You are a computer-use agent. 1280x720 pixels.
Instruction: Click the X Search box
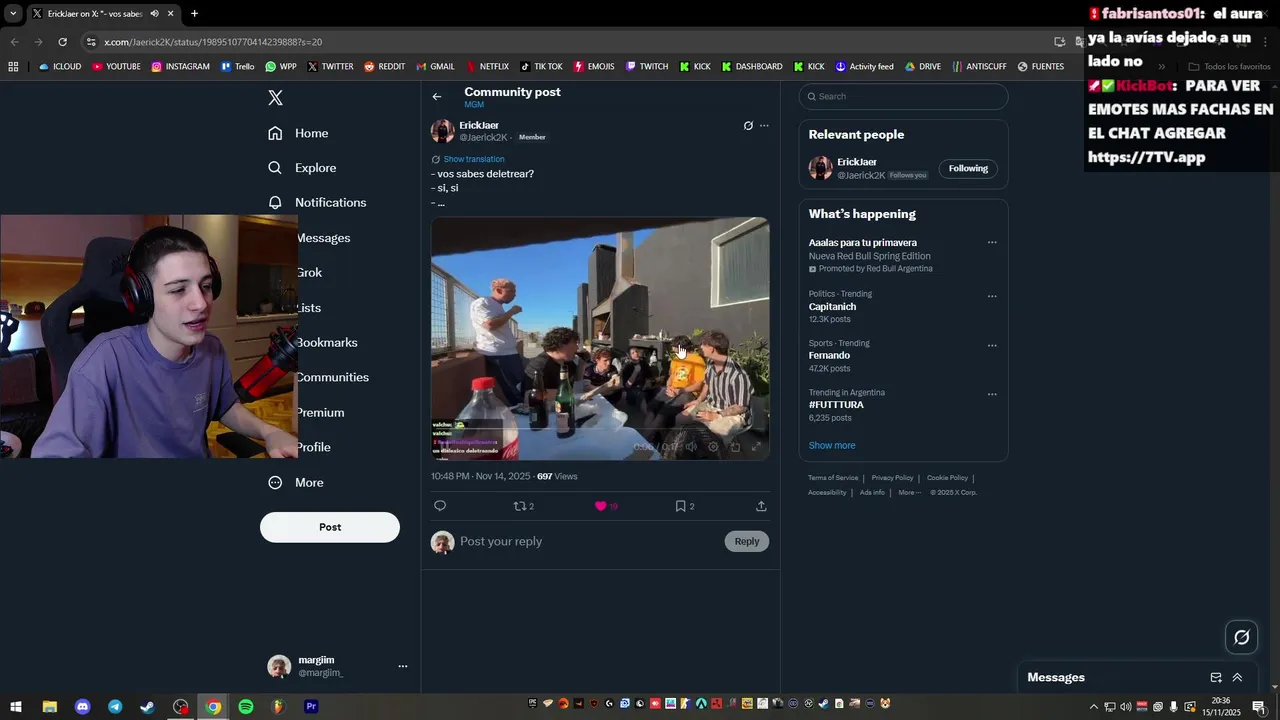903,96
